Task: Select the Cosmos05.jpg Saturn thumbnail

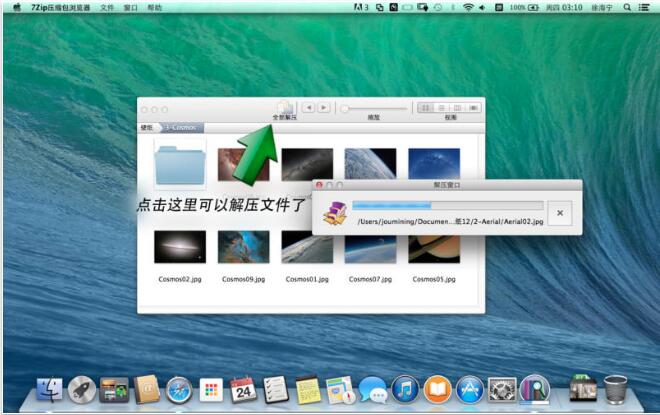Action: 434,249
